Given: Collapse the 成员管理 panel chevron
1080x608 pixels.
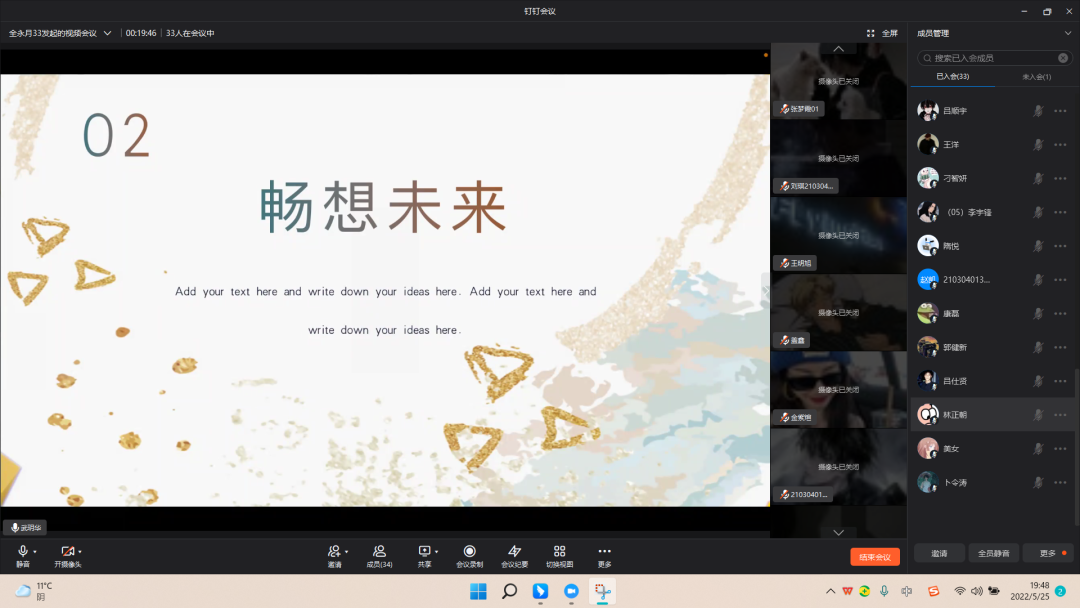Looking at the screenshot, I should click(1067, 33).
